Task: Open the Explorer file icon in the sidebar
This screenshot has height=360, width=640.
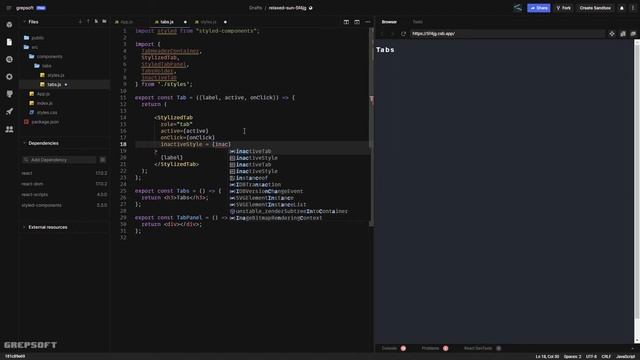Action: point(9,42)
